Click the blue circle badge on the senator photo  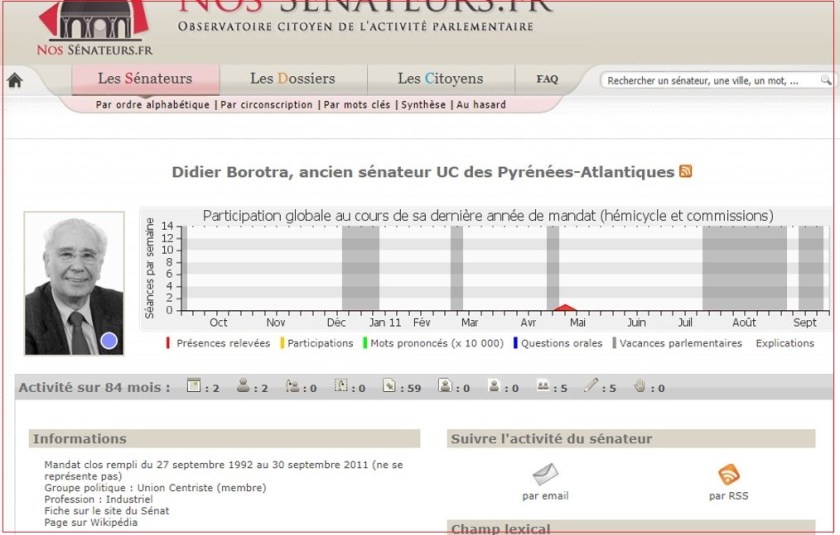(x=109, y=341)
